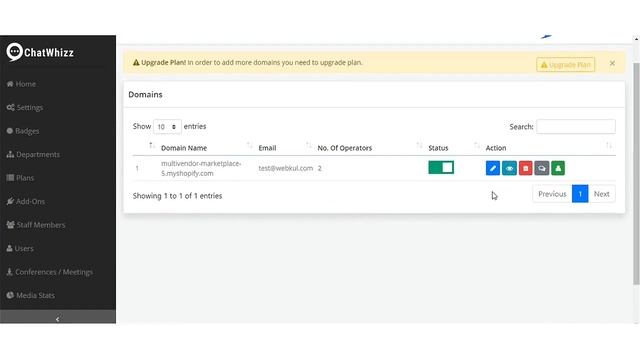The width and height of the screenshot is (640, 360).
Task: Open the entries per page dropdown
Action: [167, 127]
